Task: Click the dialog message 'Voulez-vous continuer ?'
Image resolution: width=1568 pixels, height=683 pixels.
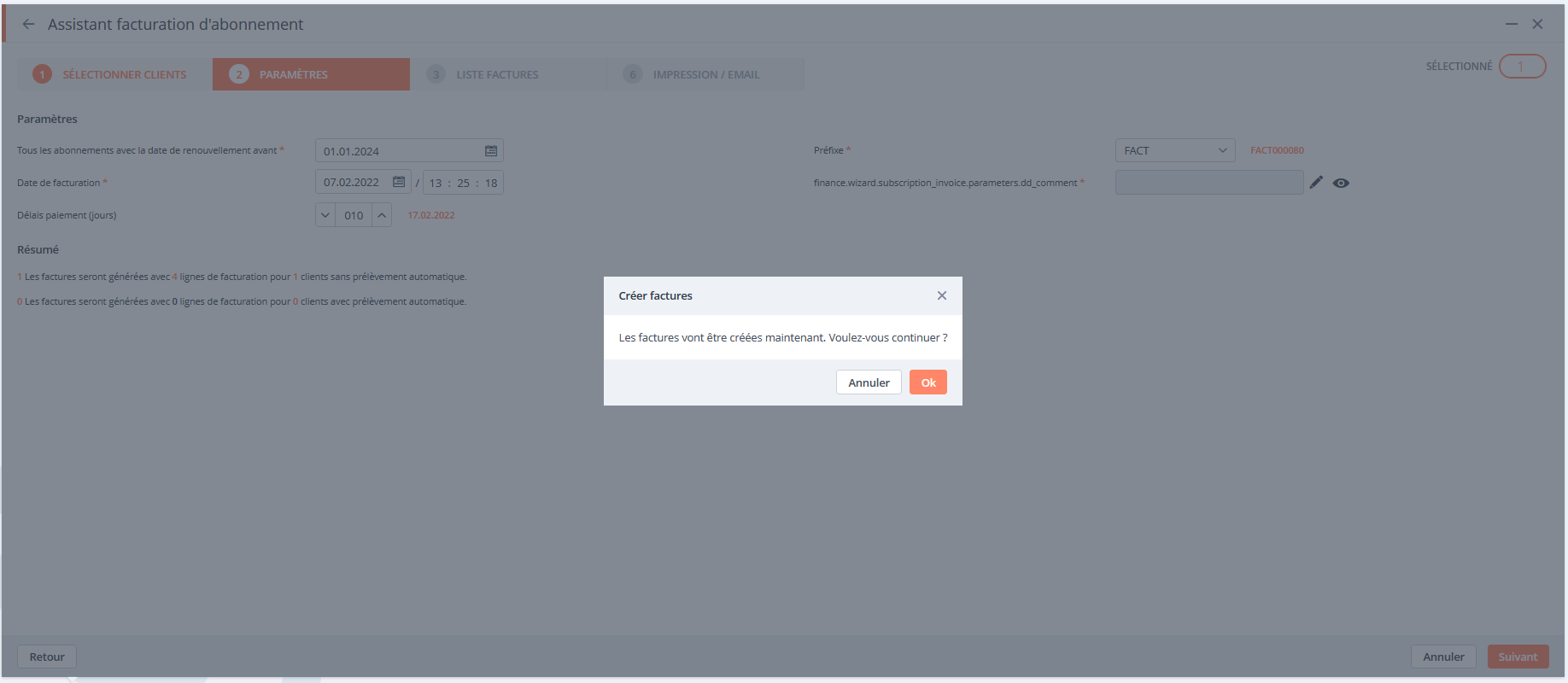Action: coord(888,337)
